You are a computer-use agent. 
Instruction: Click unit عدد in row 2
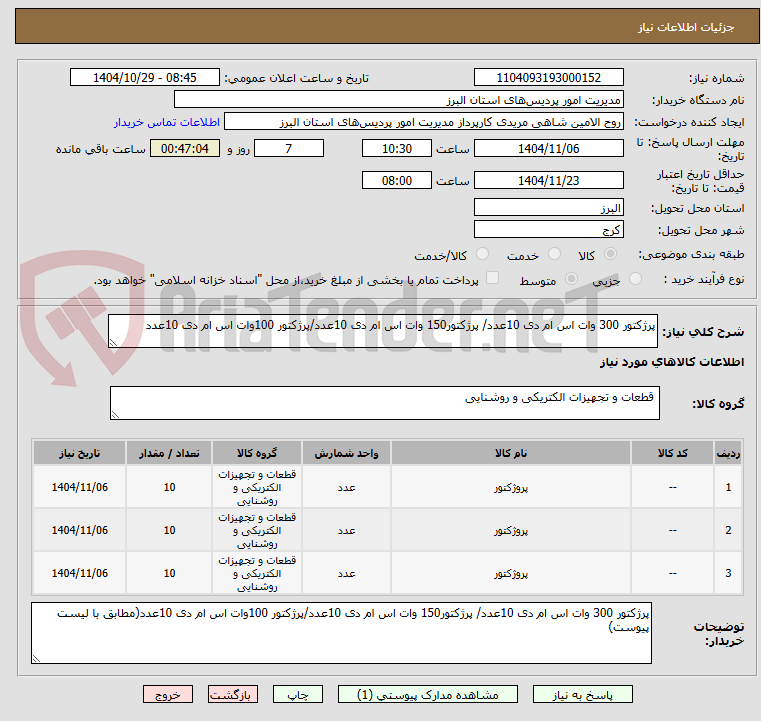coord(347,531)
